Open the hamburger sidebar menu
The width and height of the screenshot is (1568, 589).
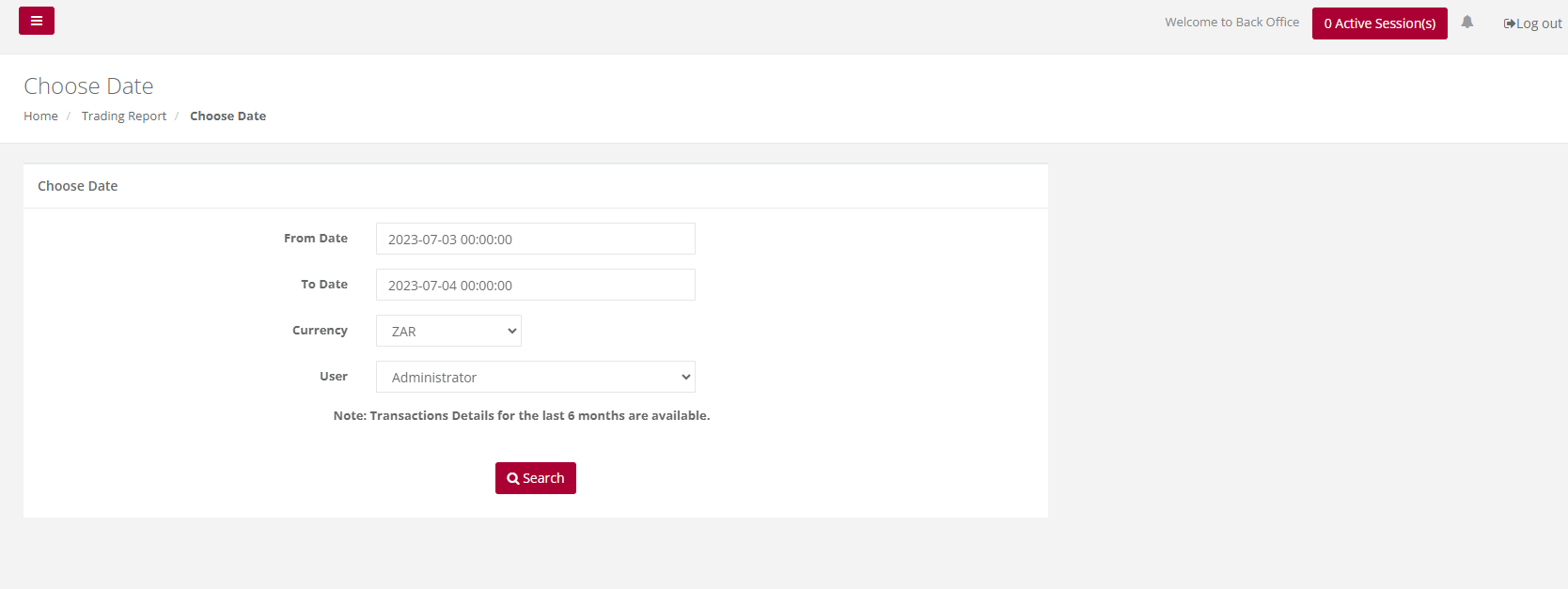[x=37, y=21]
